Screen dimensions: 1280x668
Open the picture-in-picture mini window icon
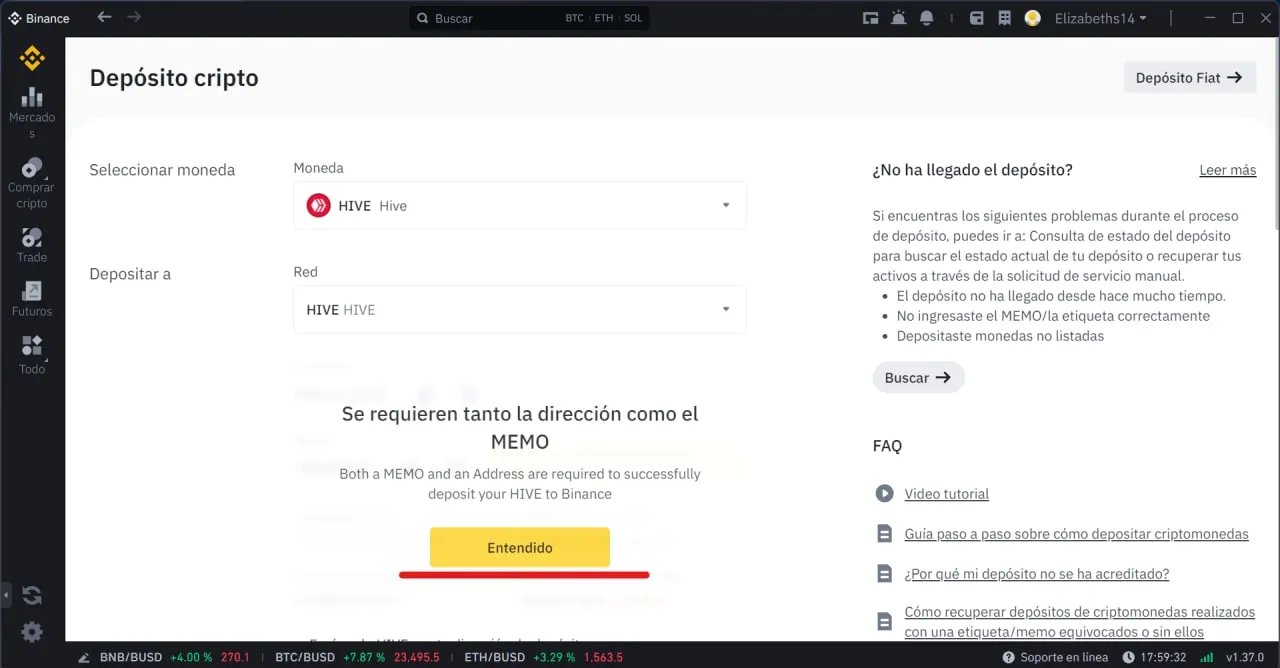tap(870, 18)
